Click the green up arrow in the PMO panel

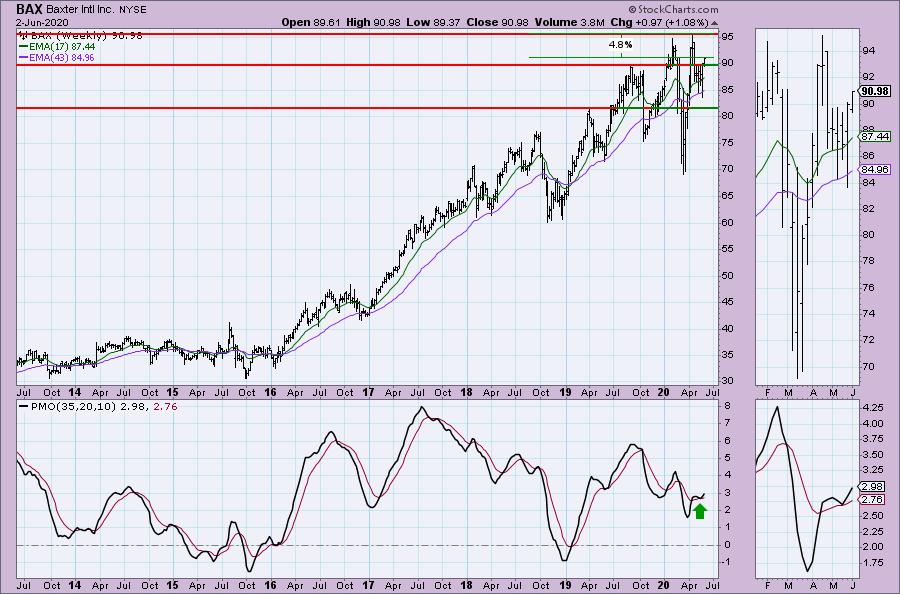(700, 511)
